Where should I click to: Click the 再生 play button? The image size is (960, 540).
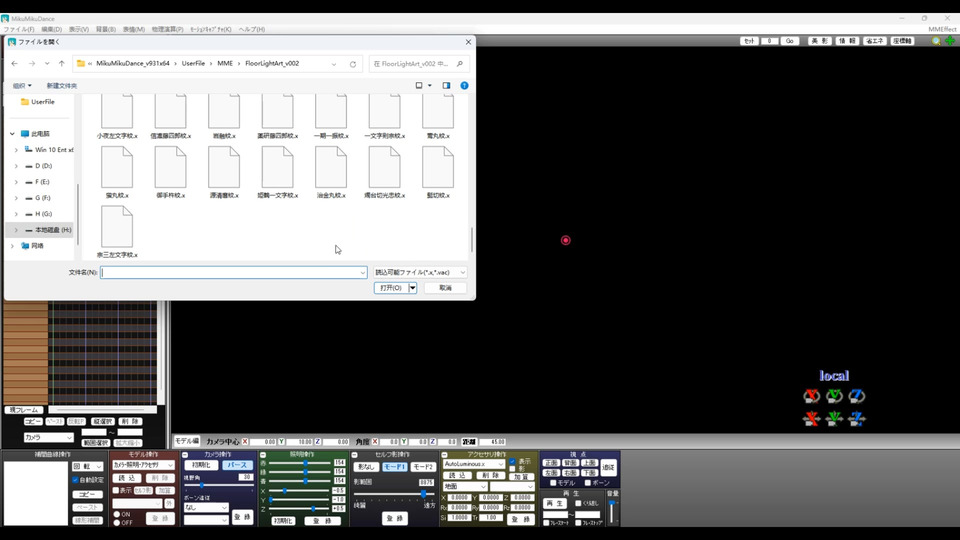[555, 503]
